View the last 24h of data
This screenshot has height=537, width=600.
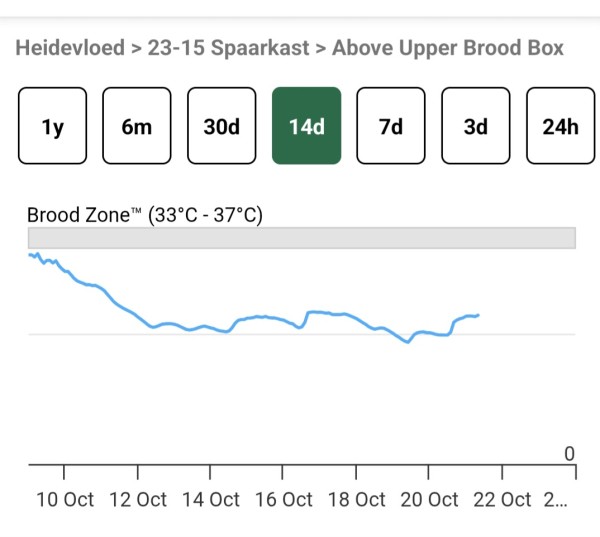560,126
